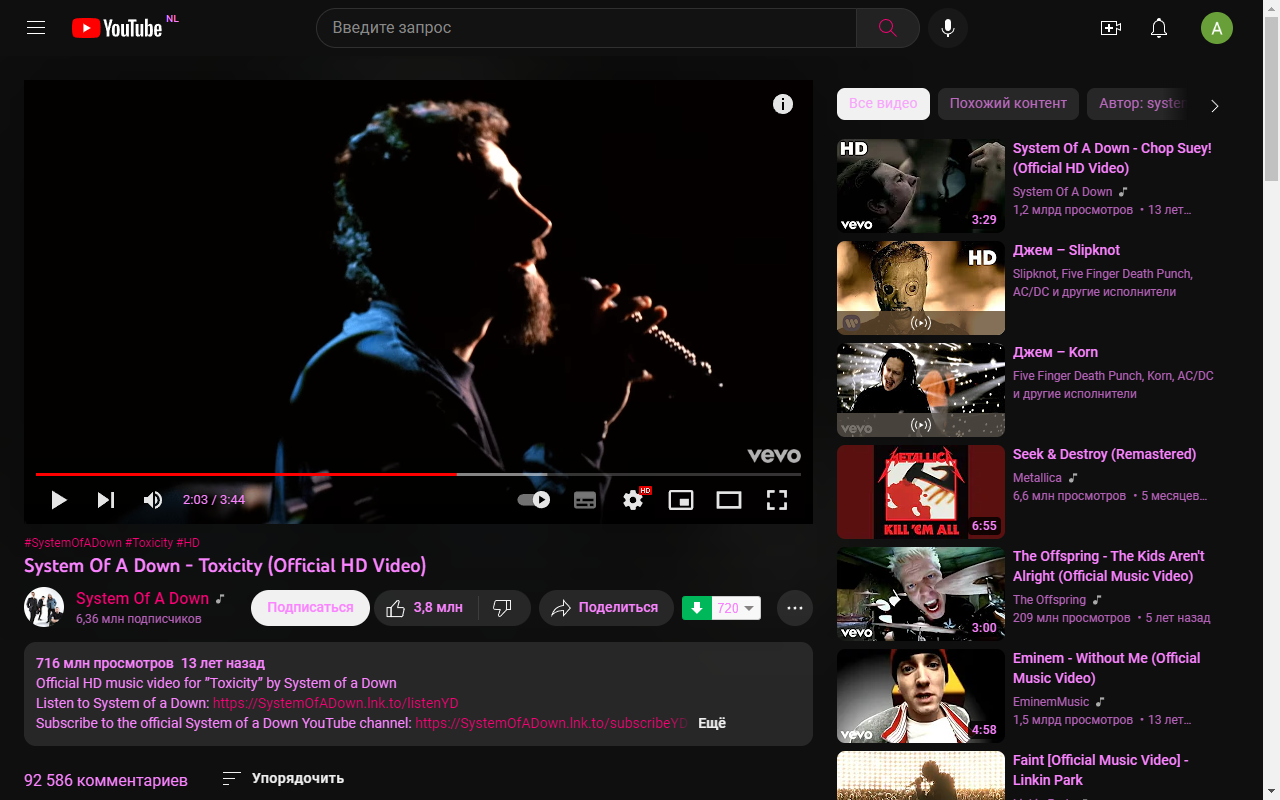Open Упорядочить comments sort menu
Viewport: 1280px width, 800px height.
[x=283, y=778]
